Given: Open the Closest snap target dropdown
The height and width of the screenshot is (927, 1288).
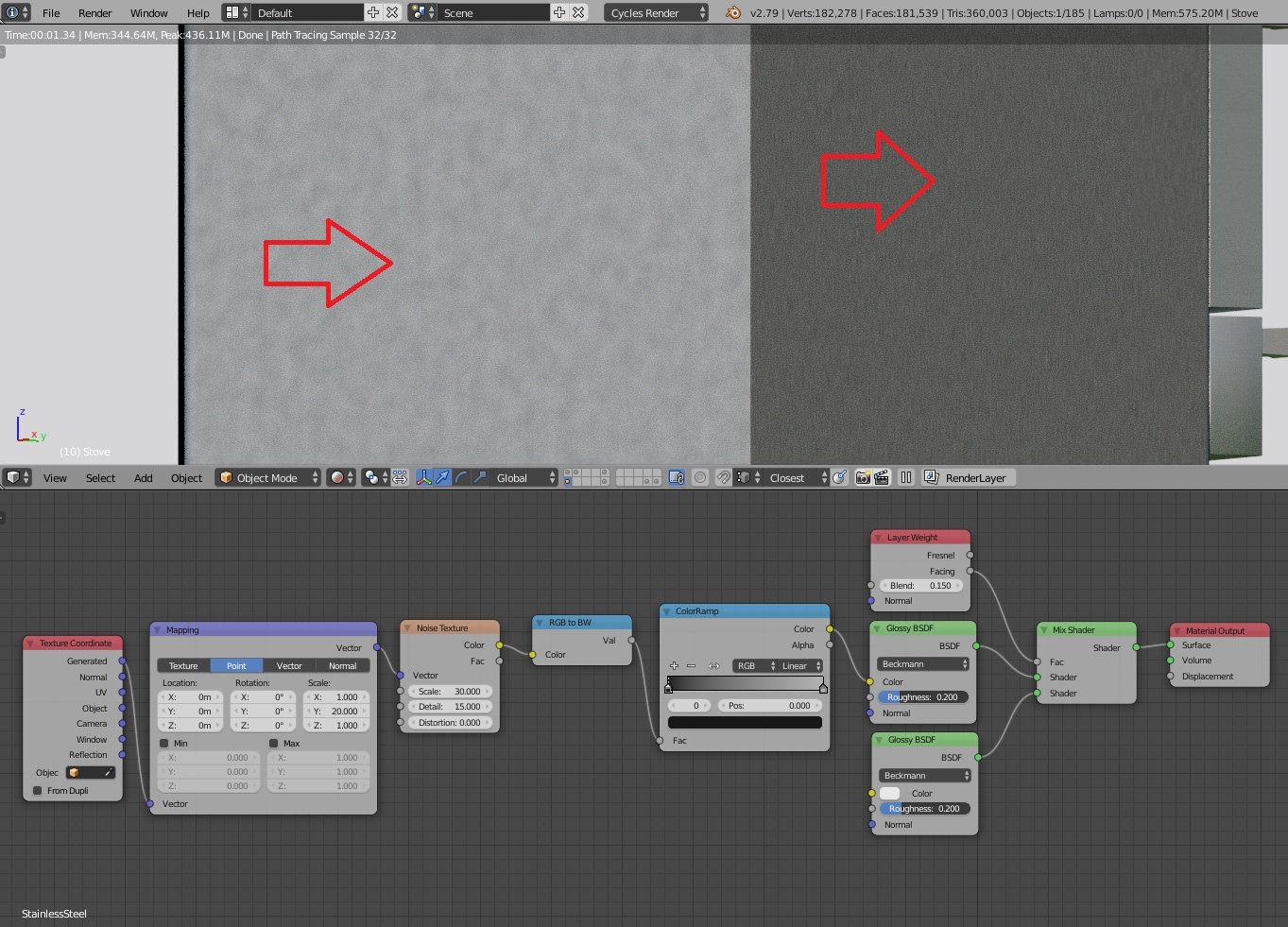Looking at the screenshot, I should point(797,477).
